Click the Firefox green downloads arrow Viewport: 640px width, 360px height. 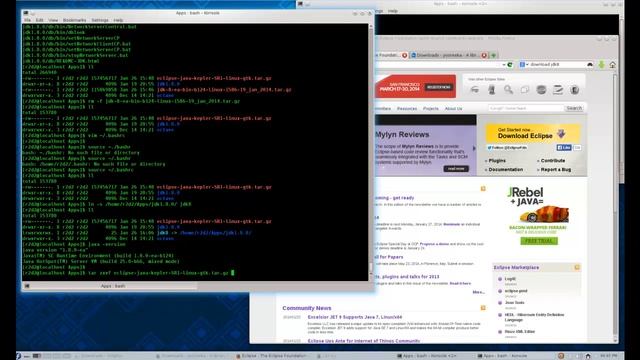(602, 64)
